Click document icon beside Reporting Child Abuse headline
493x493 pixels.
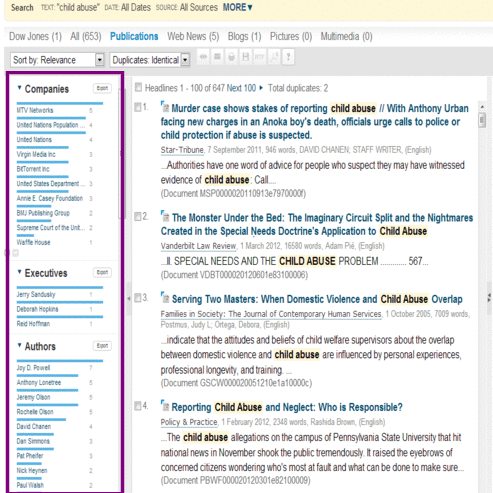coord(165,406)
